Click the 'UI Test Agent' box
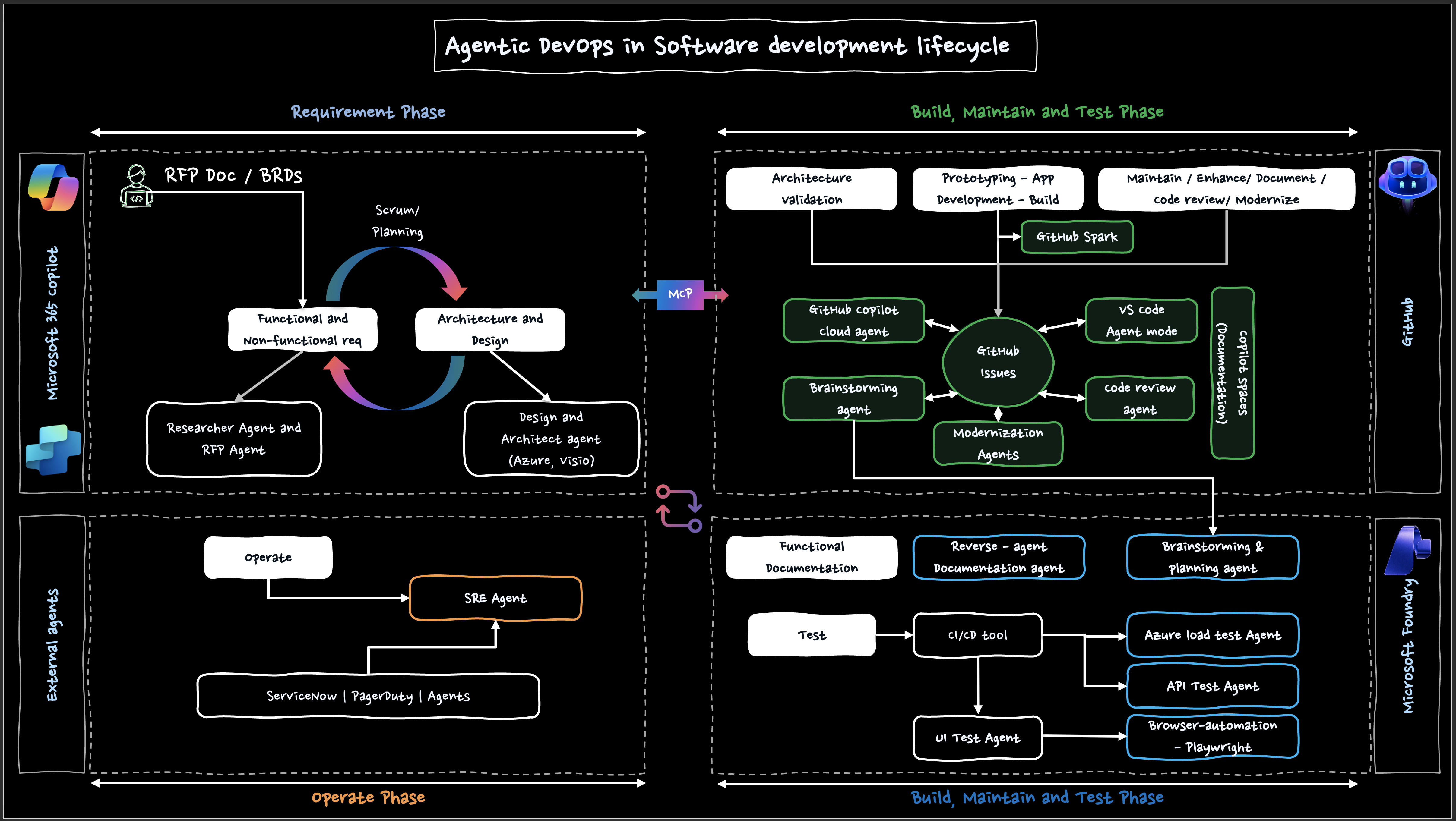Viewport: 1456px width, 821px height. coord(977,738)
